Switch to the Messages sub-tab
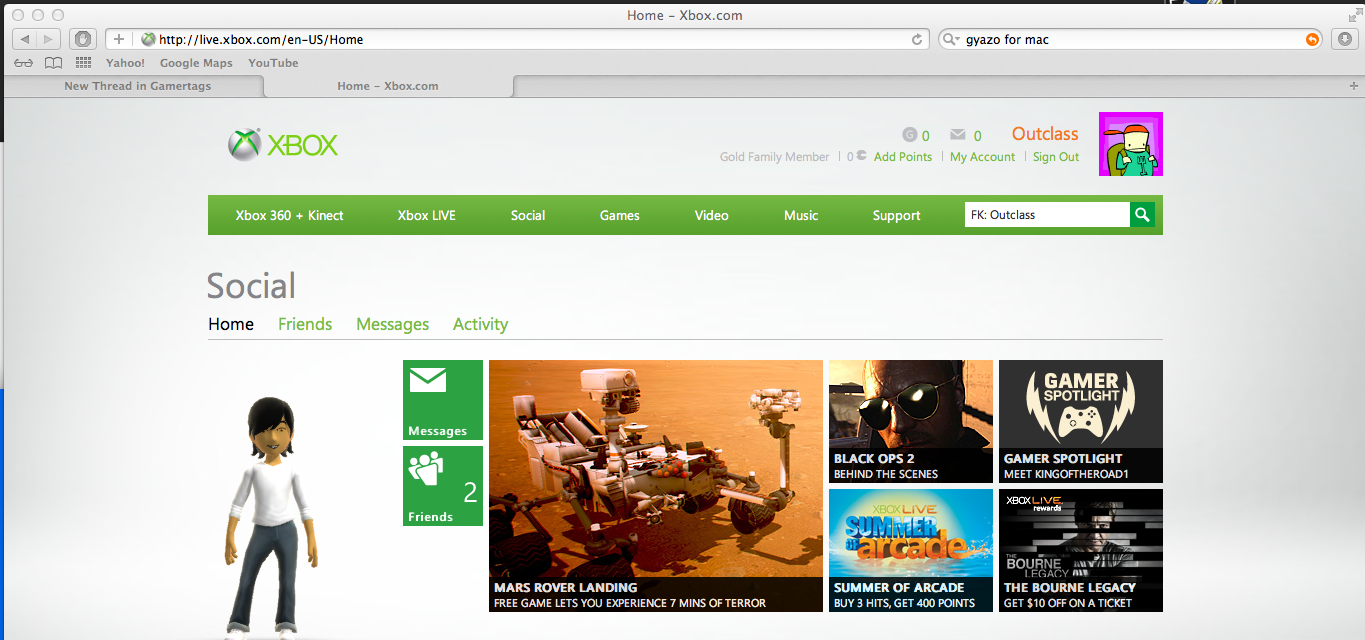1365x640 pixels. [392, 324]
